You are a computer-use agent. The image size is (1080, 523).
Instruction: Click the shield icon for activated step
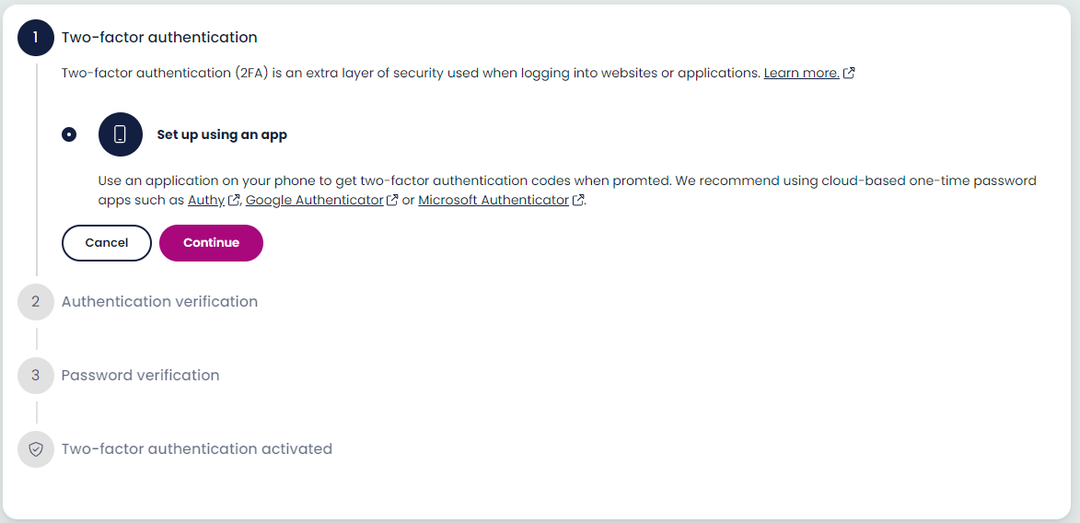click(35, 449)
